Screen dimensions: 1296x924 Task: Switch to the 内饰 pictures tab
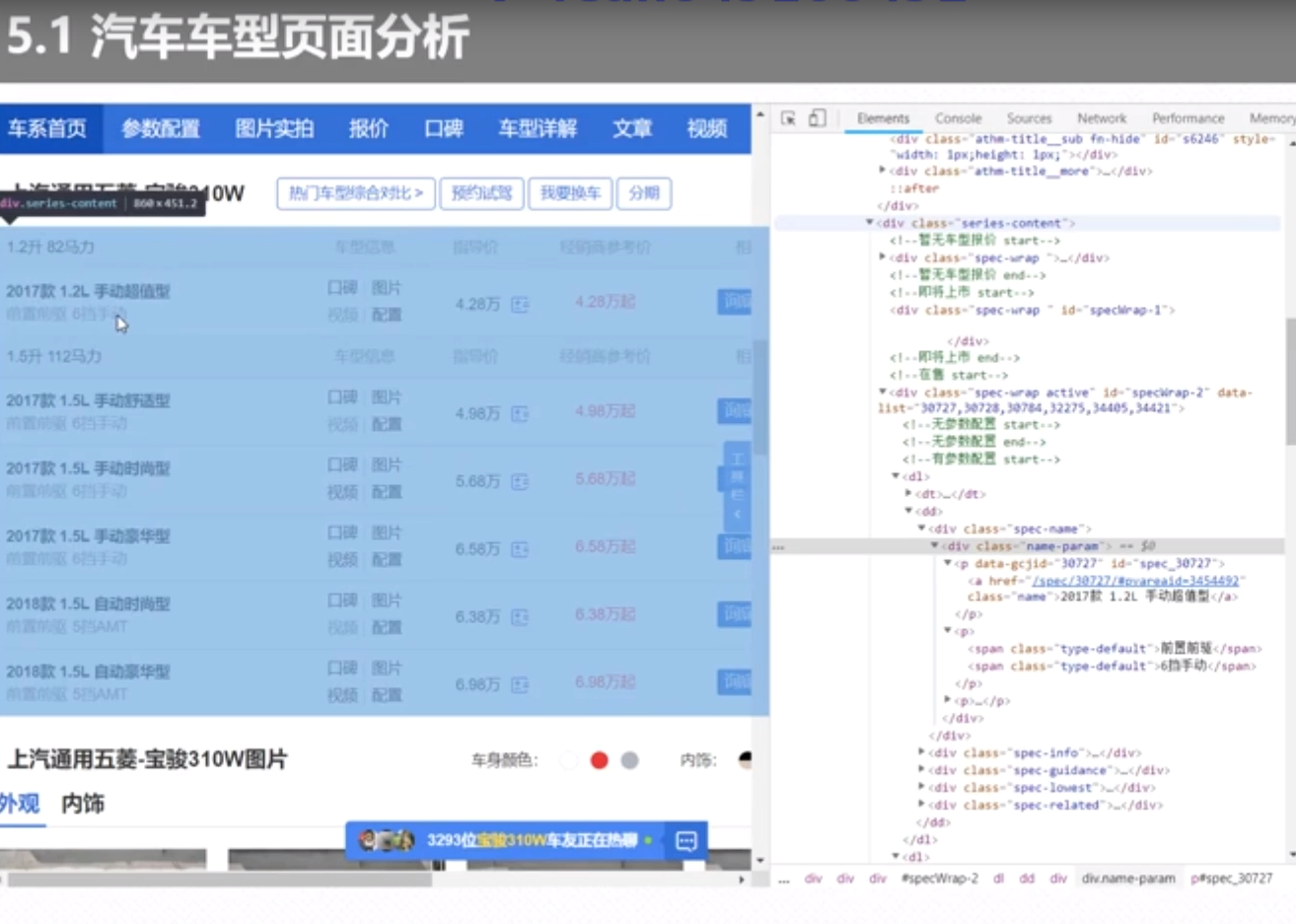[83, 804]
